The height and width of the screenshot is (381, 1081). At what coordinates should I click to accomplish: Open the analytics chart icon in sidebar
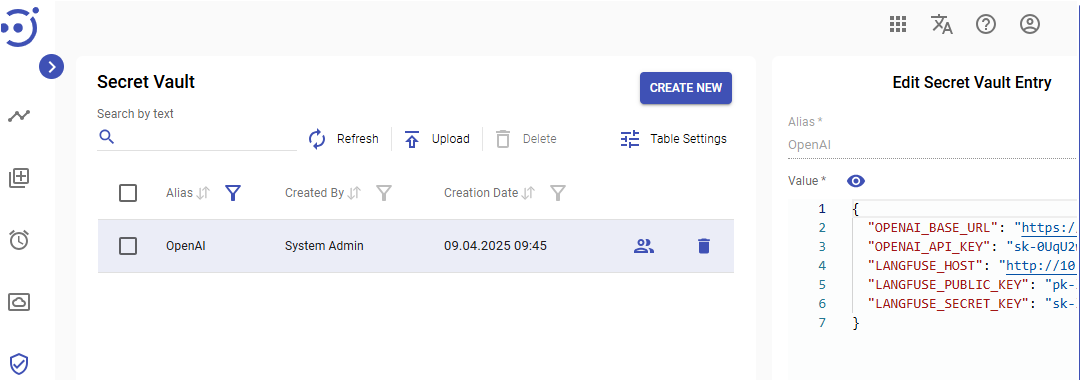coord(19,116)
